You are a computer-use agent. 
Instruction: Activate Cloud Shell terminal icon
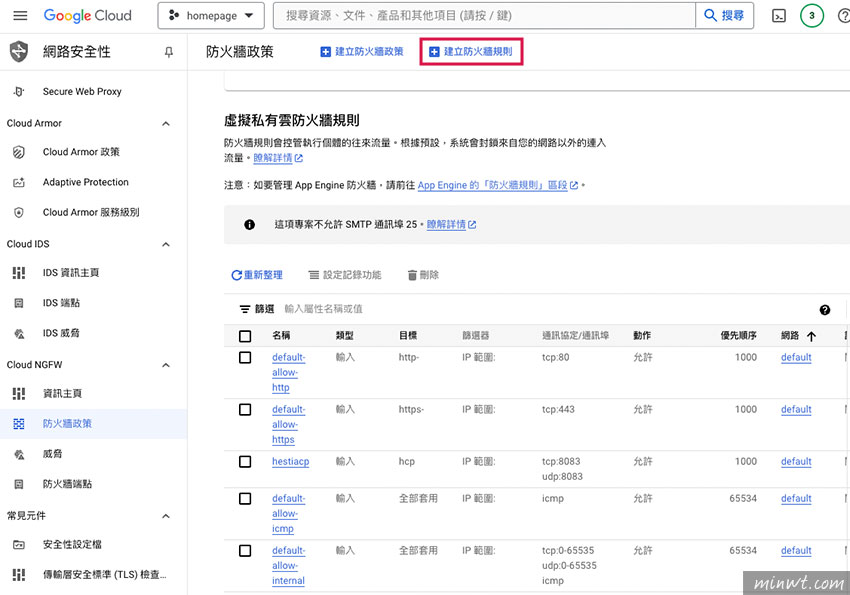pos(778,16)
